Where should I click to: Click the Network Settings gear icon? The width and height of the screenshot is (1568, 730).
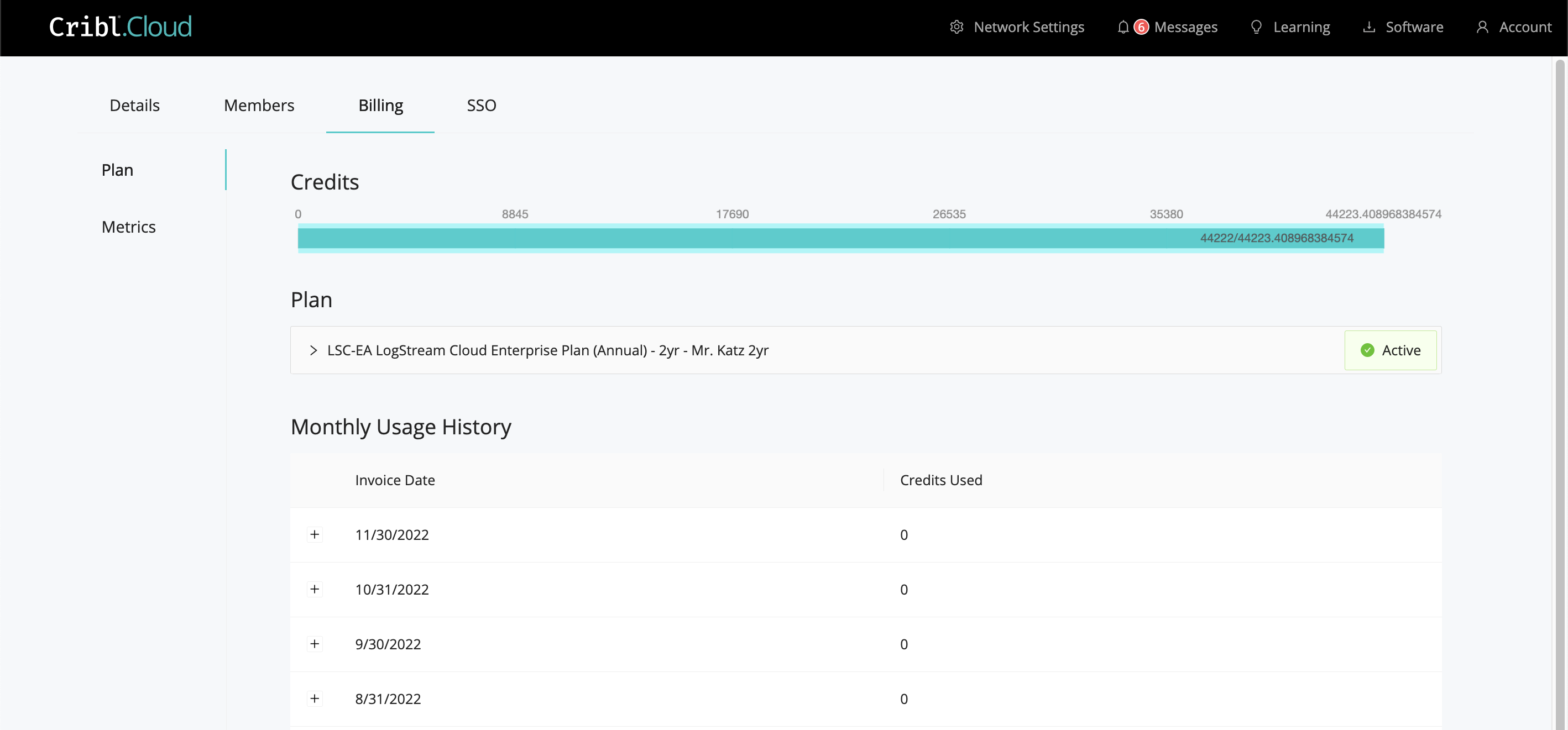[957, 28]
